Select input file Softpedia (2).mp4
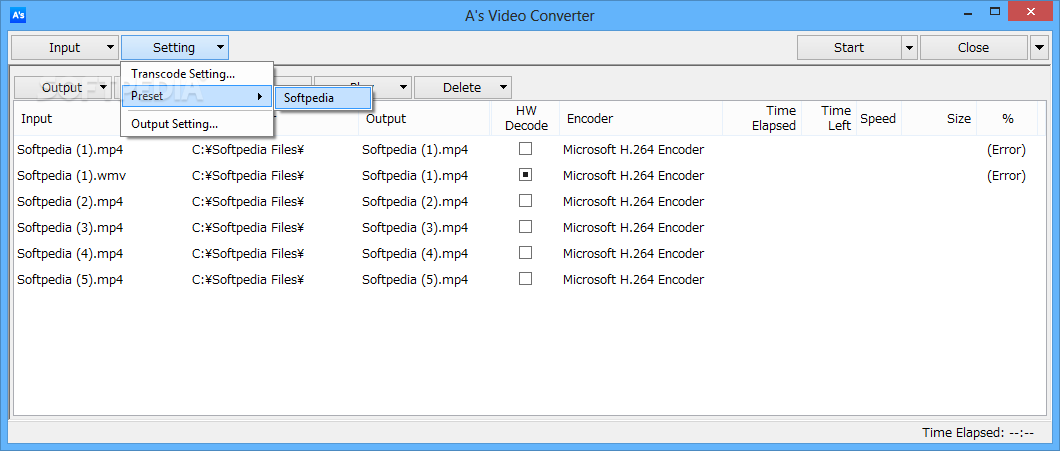 70,201
